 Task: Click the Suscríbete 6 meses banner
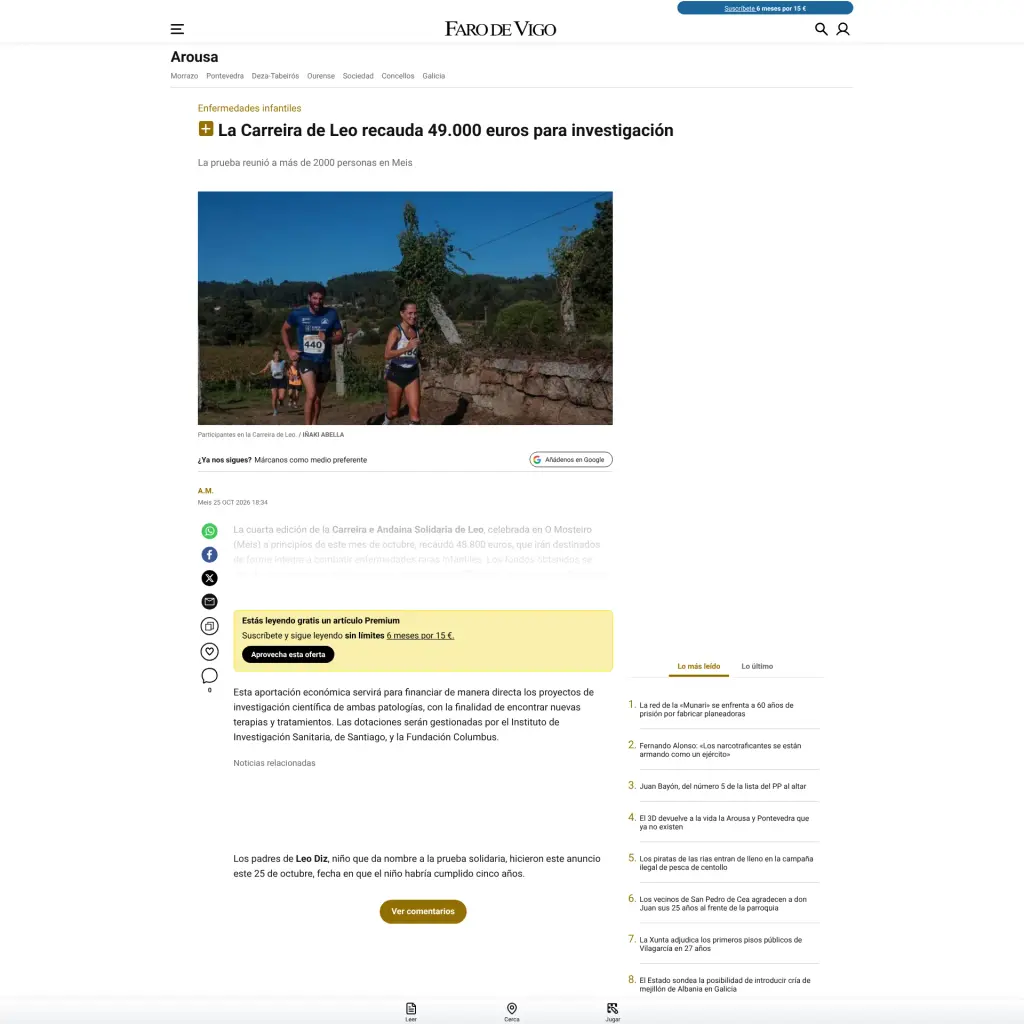coord(765,8)
